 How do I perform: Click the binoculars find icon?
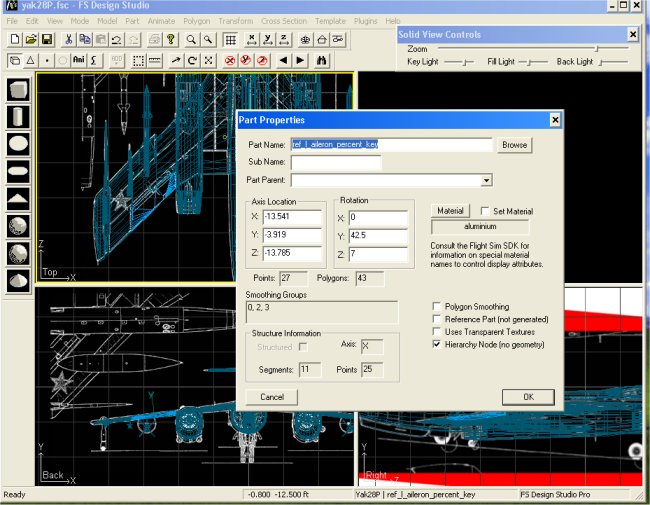323,60
